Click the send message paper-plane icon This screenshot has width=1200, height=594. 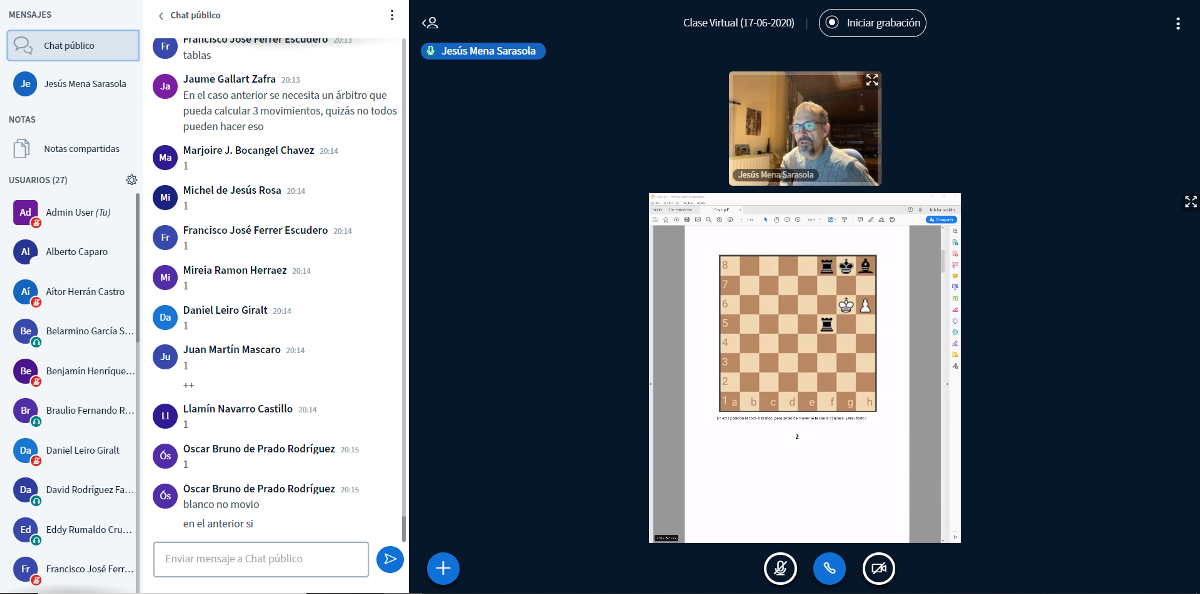(x=389, y=559)
